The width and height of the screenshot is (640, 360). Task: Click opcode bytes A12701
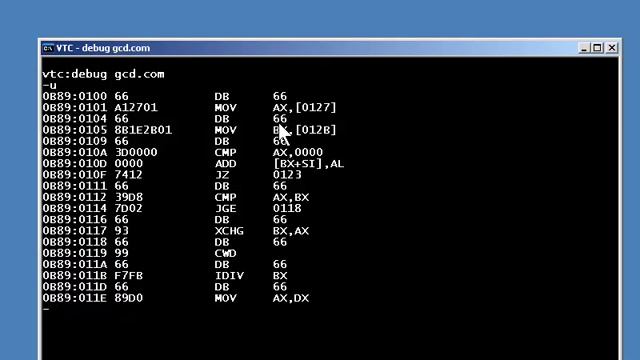pyautogui.click(x=136, y=108)
